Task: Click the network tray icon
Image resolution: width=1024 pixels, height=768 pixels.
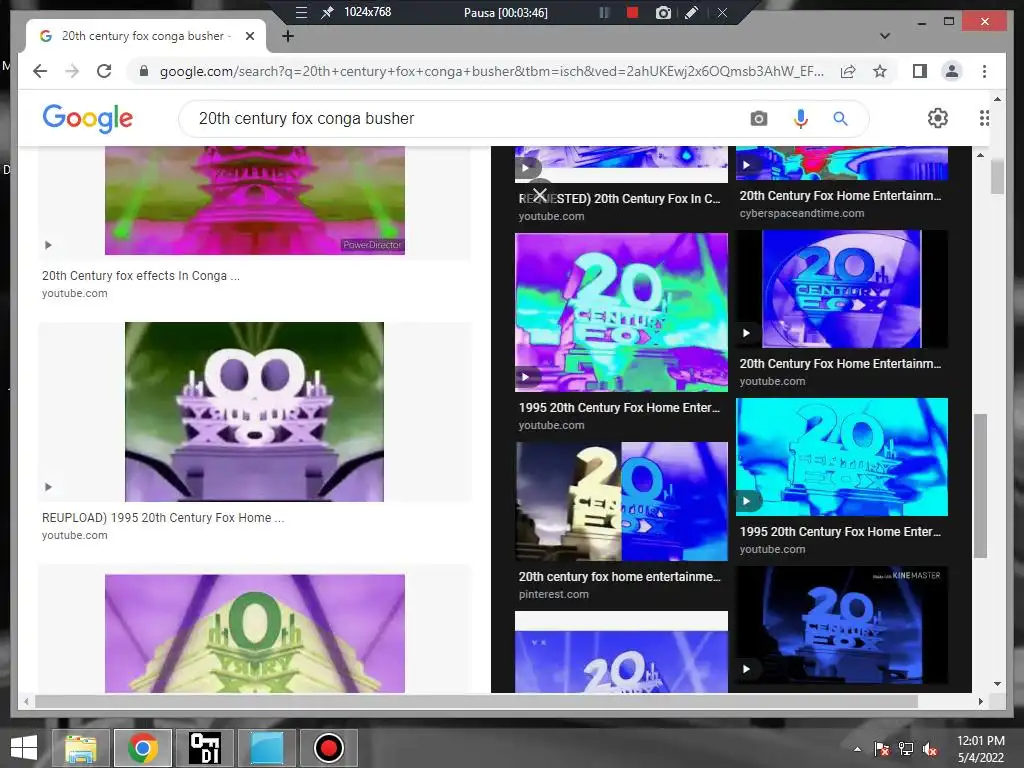Action: pos(906,749)
